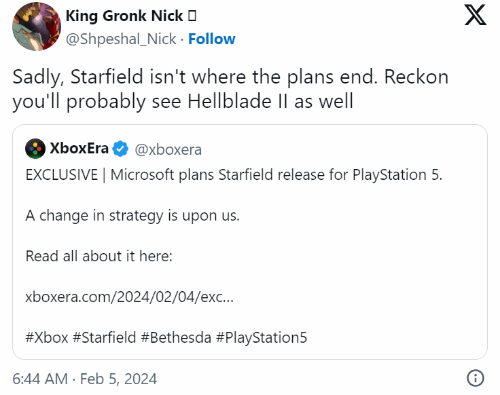Image resolution: width=500 pixels, height=395 pixels.
Task: Open the xboxera.com/2024/02/04 article link
Action: 129,297
